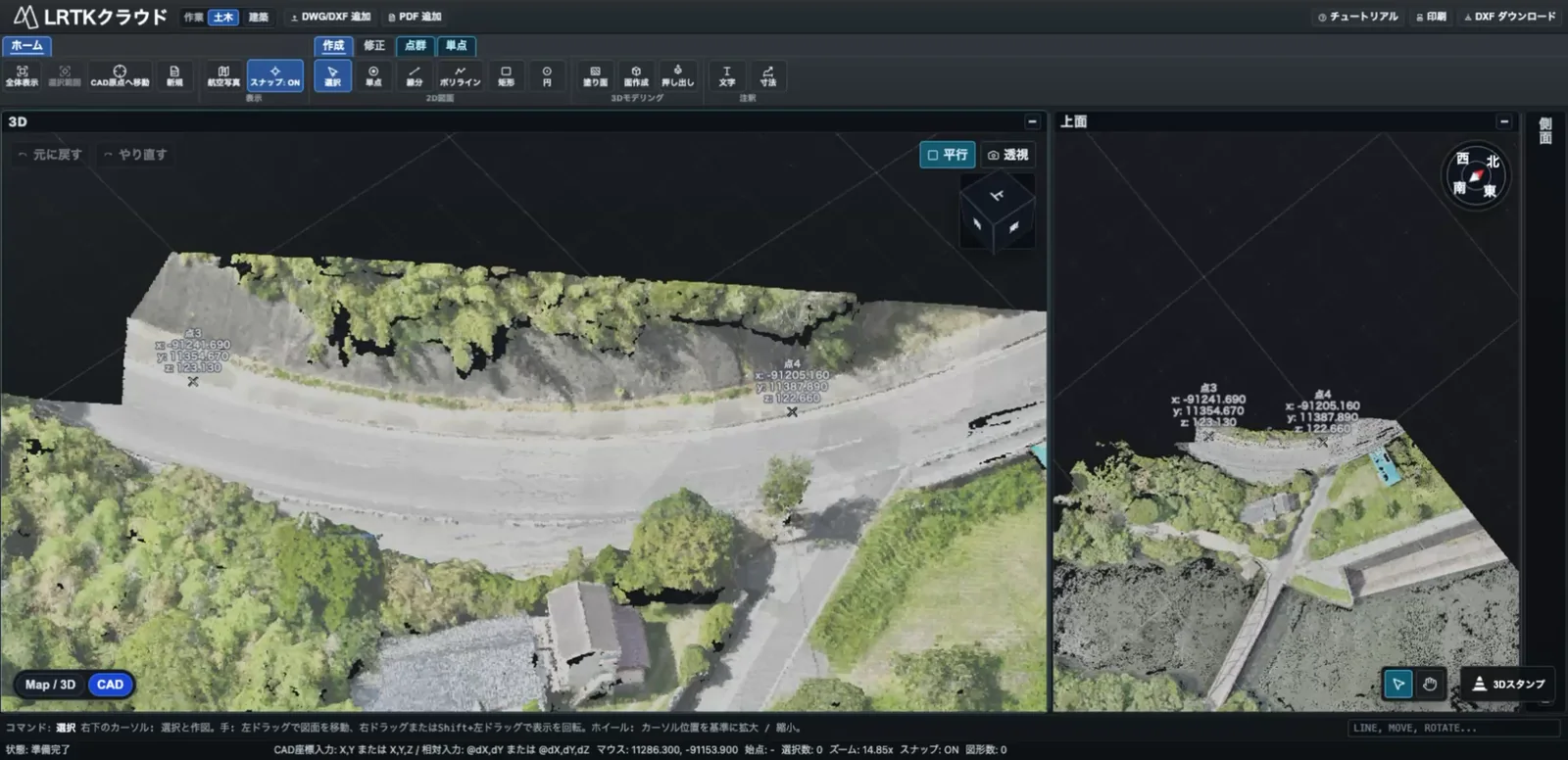
Task: Select the rectangle (矩形) tool
Action: coord(506,75)
